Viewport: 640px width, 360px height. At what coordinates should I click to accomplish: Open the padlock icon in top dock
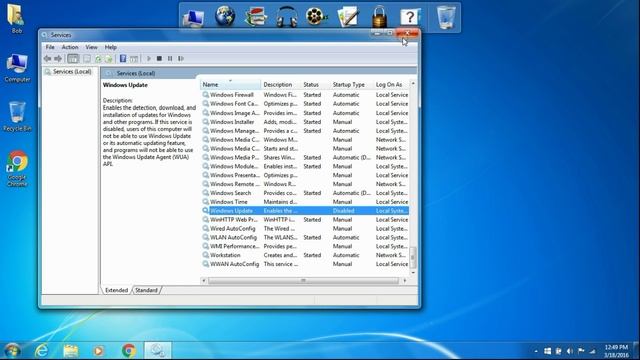(379, 17)
